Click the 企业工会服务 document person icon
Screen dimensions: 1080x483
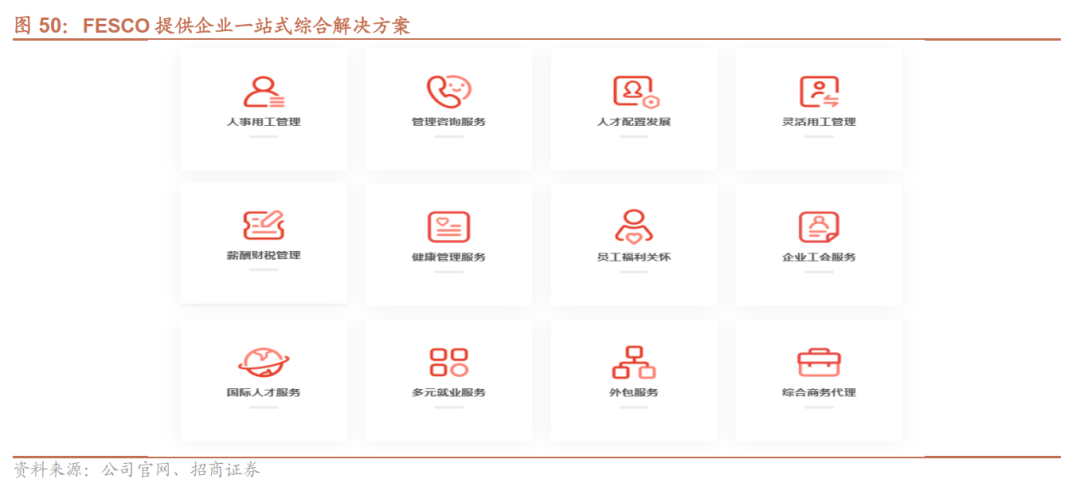819,227
